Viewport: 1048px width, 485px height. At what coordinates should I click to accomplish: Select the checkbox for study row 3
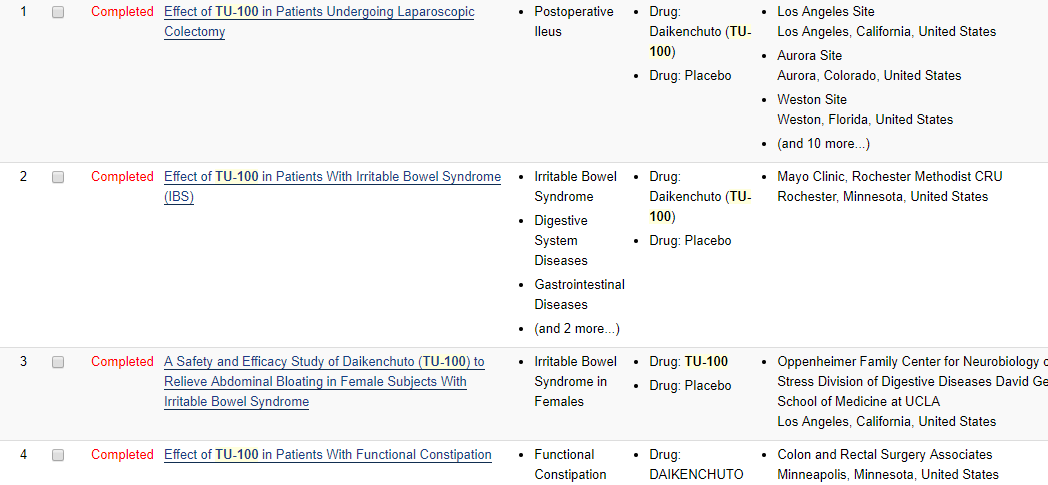(x=58, y=362)
